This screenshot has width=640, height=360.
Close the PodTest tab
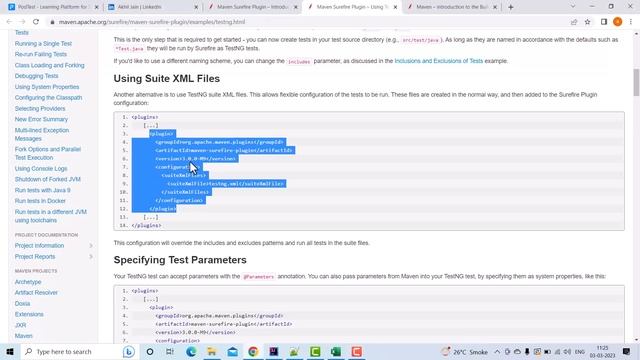[x=96, y=7]
